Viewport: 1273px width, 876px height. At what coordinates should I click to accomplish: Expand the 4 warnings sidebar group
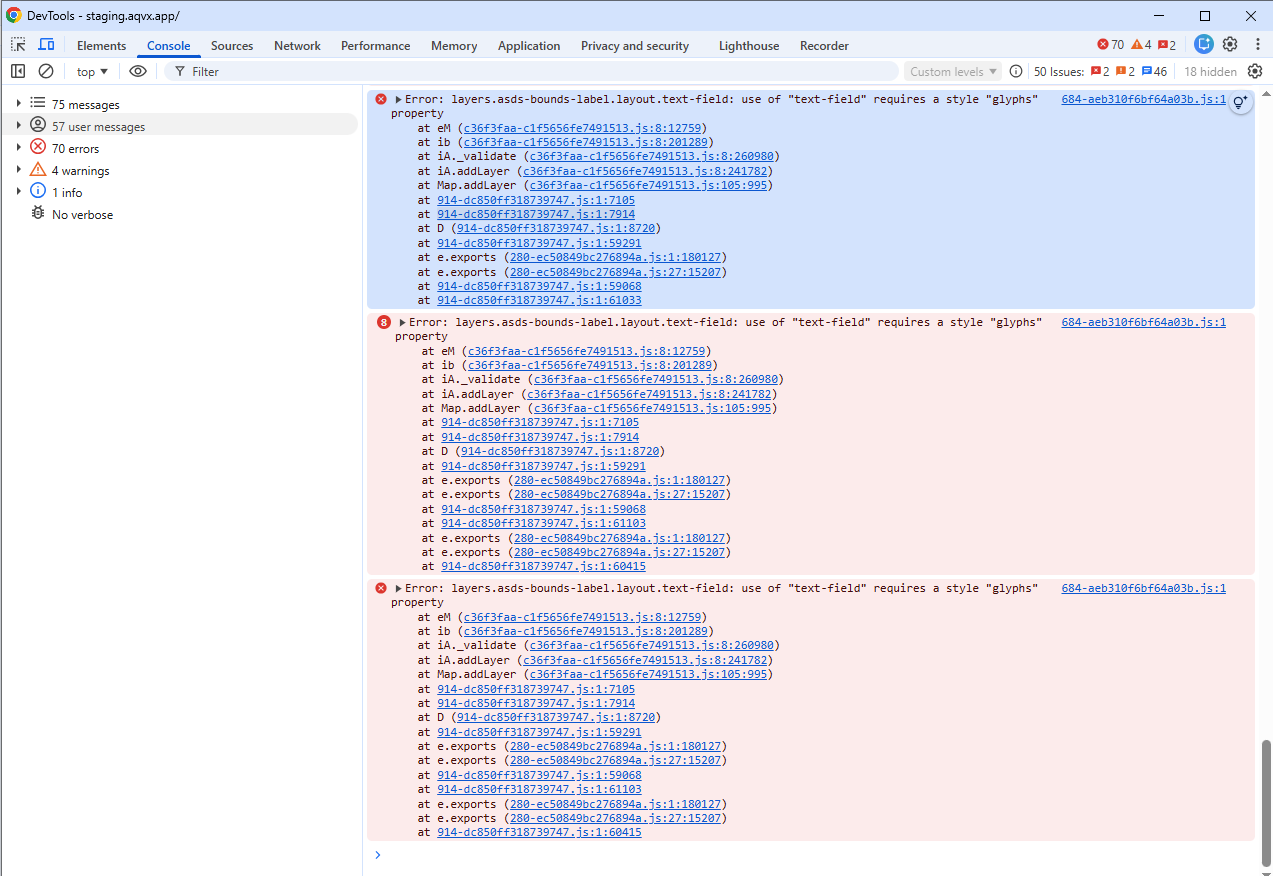pyautogui.click(x=18, y=170)
